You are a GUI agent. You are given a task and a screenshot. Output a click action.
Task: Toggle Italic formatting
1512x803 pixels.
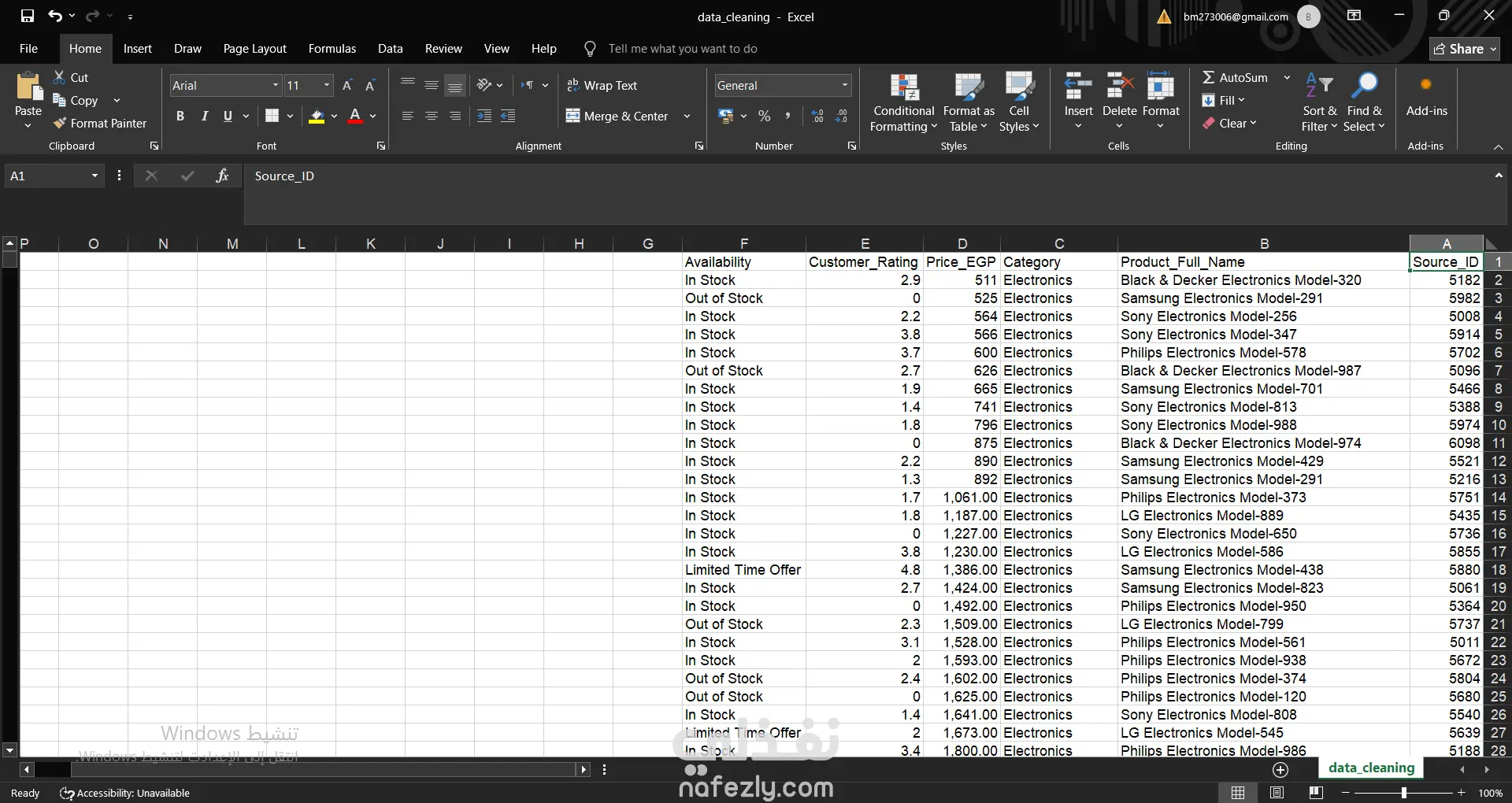pos(205,116)
